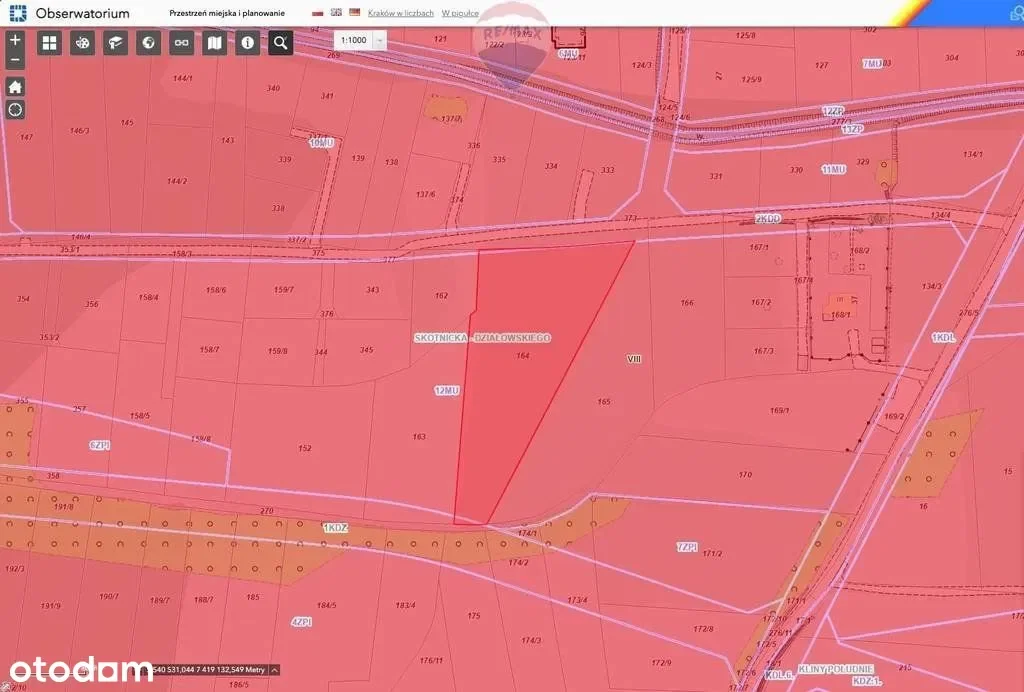
Task: Click the graduation cap icon
Action: click(116, 43)
